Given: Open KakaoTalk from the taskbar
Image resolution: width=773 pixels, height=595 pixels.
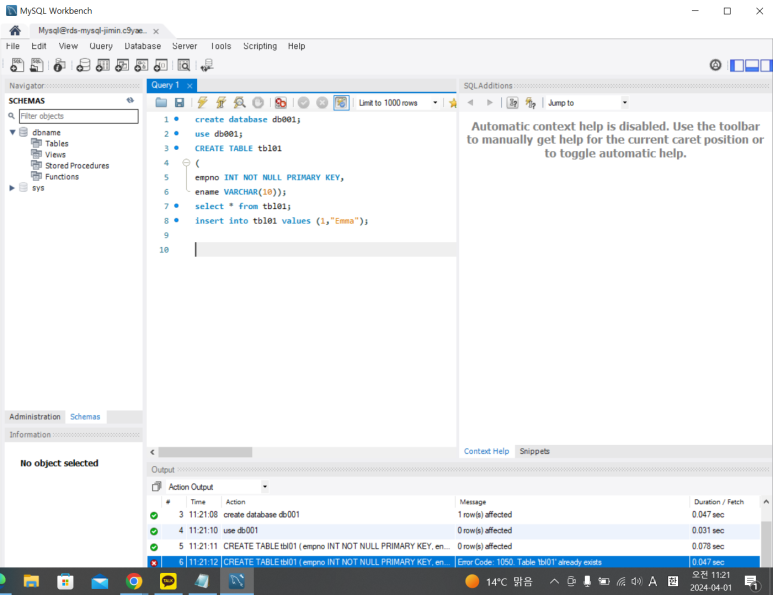Looking at the screenshot, I should pyautogui.click(x=168, y=582).
